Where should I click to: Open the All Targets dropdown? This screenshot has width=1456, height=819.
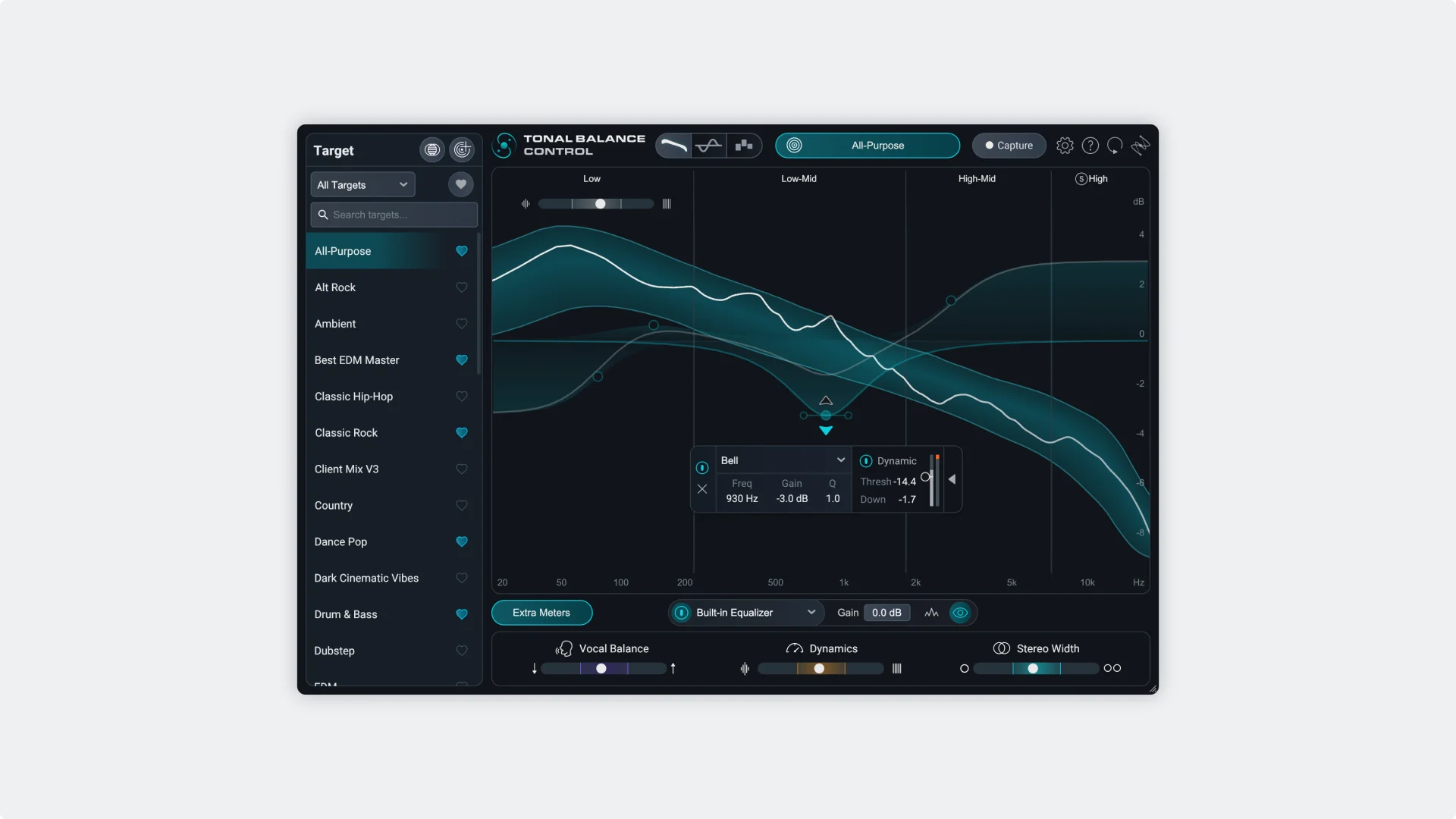click(x=362, y=184)
